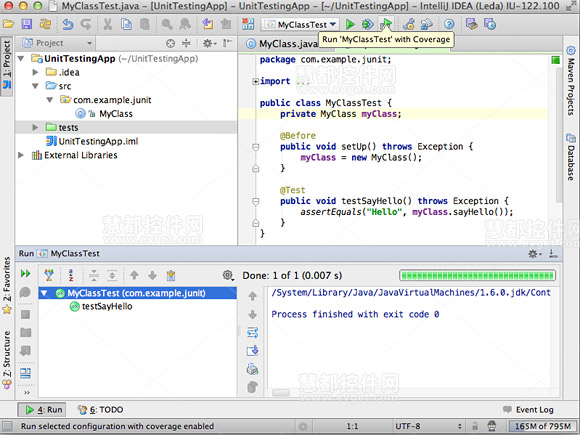This screenshot has height=435, width=580.
Task: Open the Z: Structure side tab
Action: (7, 360)
